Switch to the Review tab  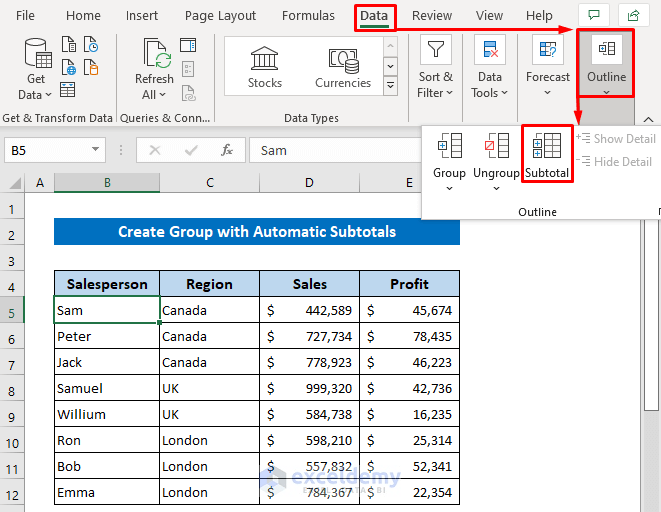tap(432, 16)
